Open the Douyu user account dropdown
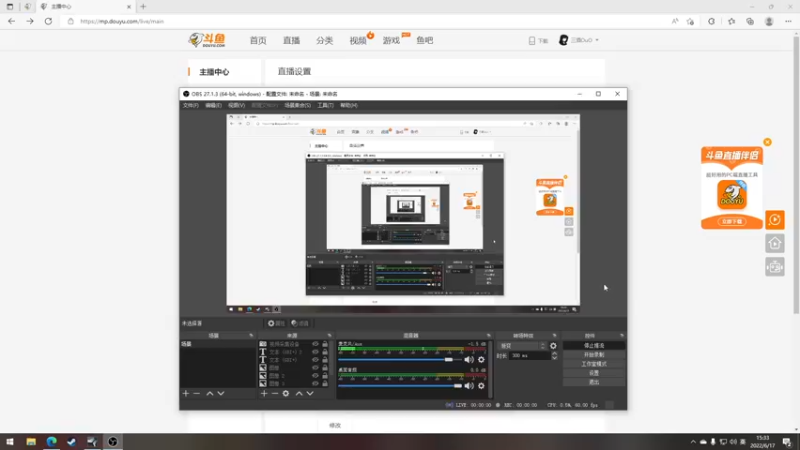This screenshot has width=800, height=450. [580, 40]
